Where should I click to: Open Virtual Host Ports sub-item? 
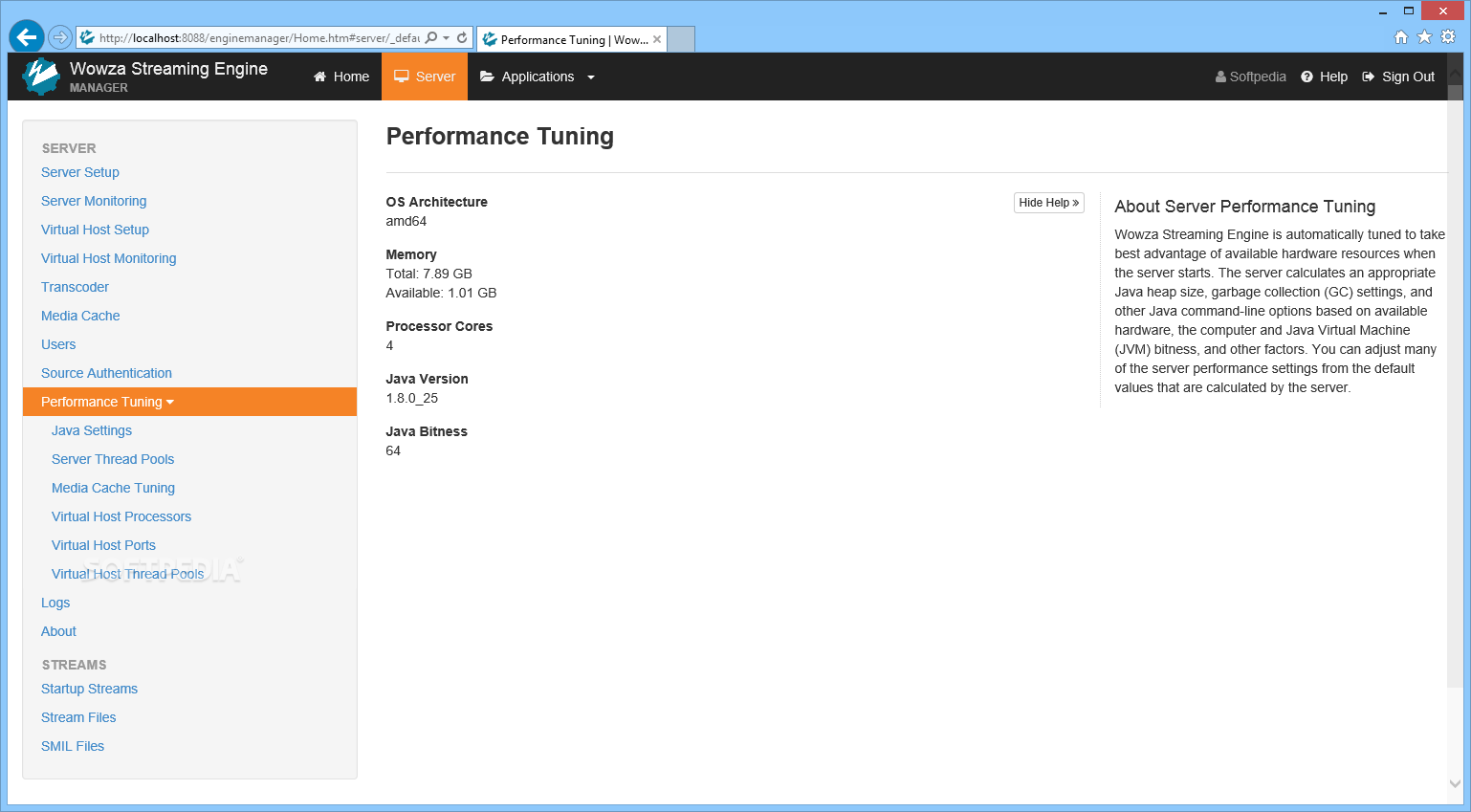[103, 545]
